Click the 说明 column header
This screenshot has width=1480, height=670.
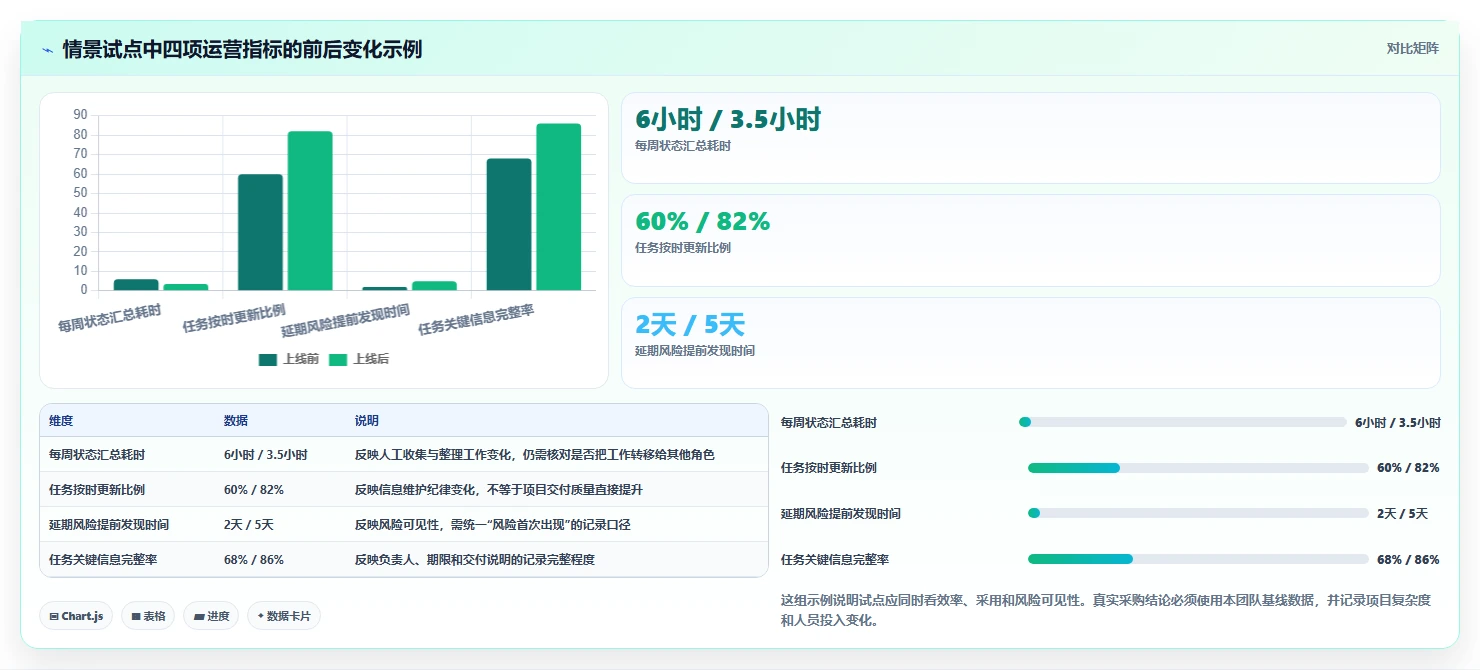(367, 421)
